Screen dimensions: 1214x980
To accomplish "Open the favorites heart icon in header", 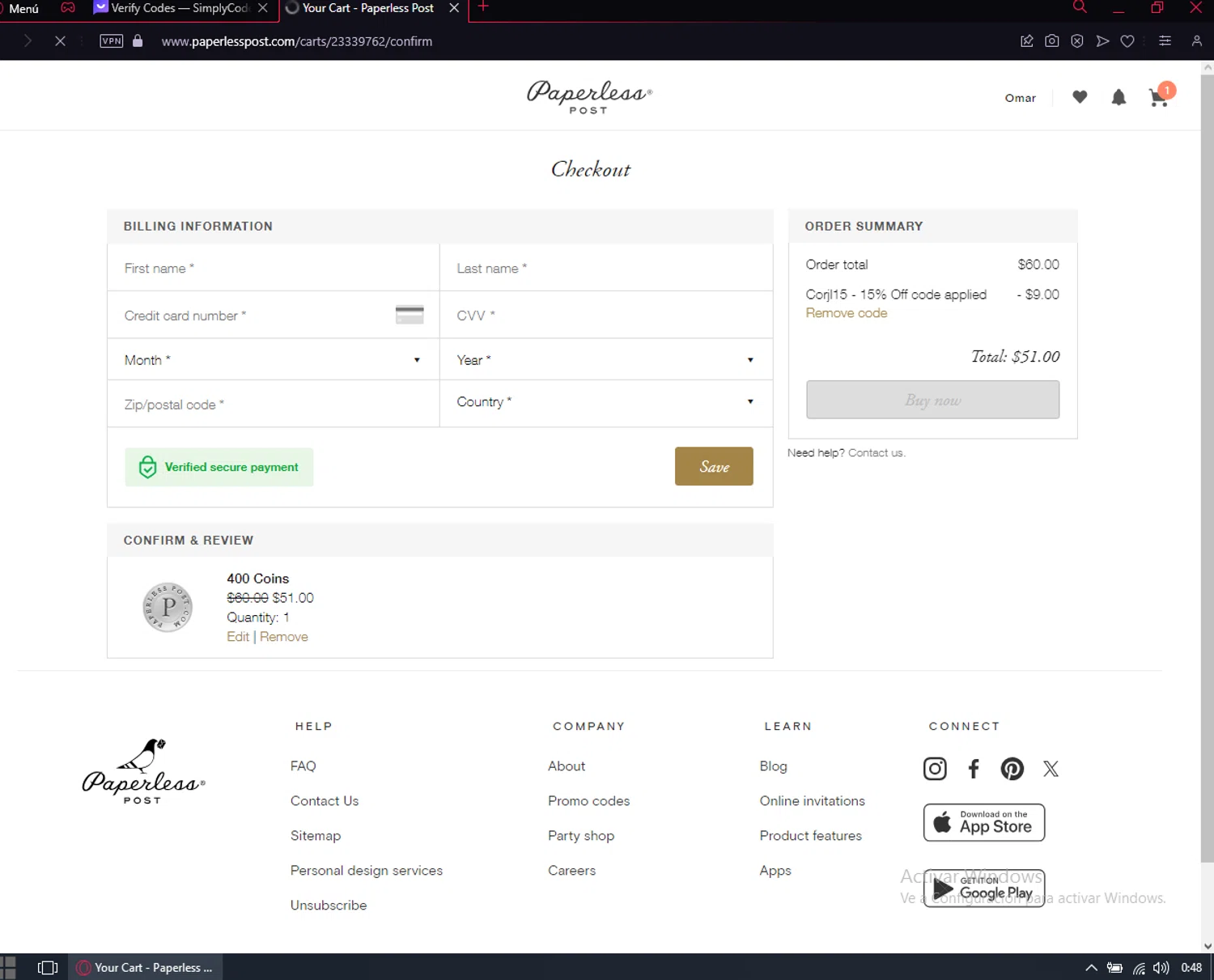I will (1080, 97).
